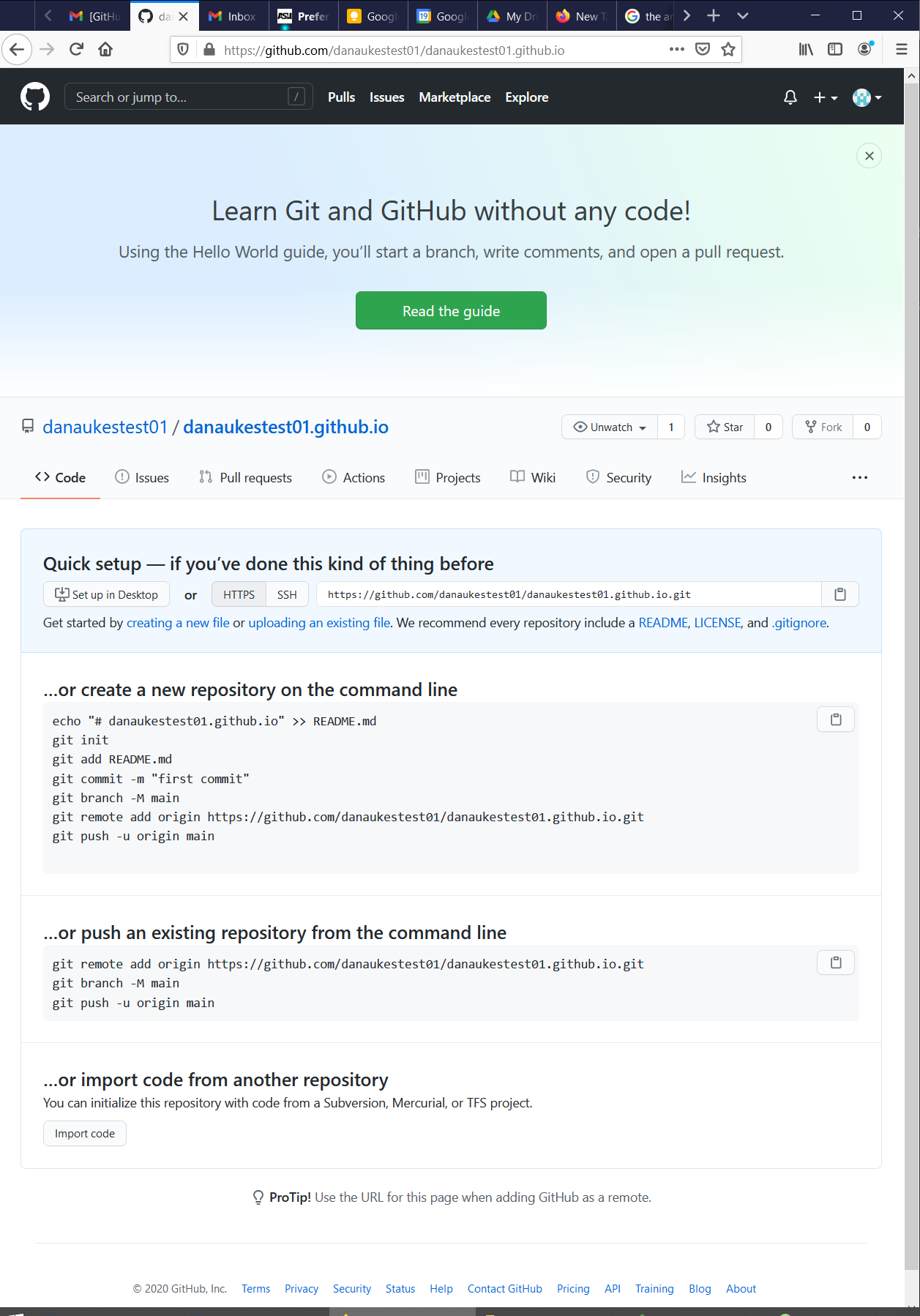Viewport: 920px width, 1316px height.
Task: Switch to the Actions tab
Action: point(354,477)
